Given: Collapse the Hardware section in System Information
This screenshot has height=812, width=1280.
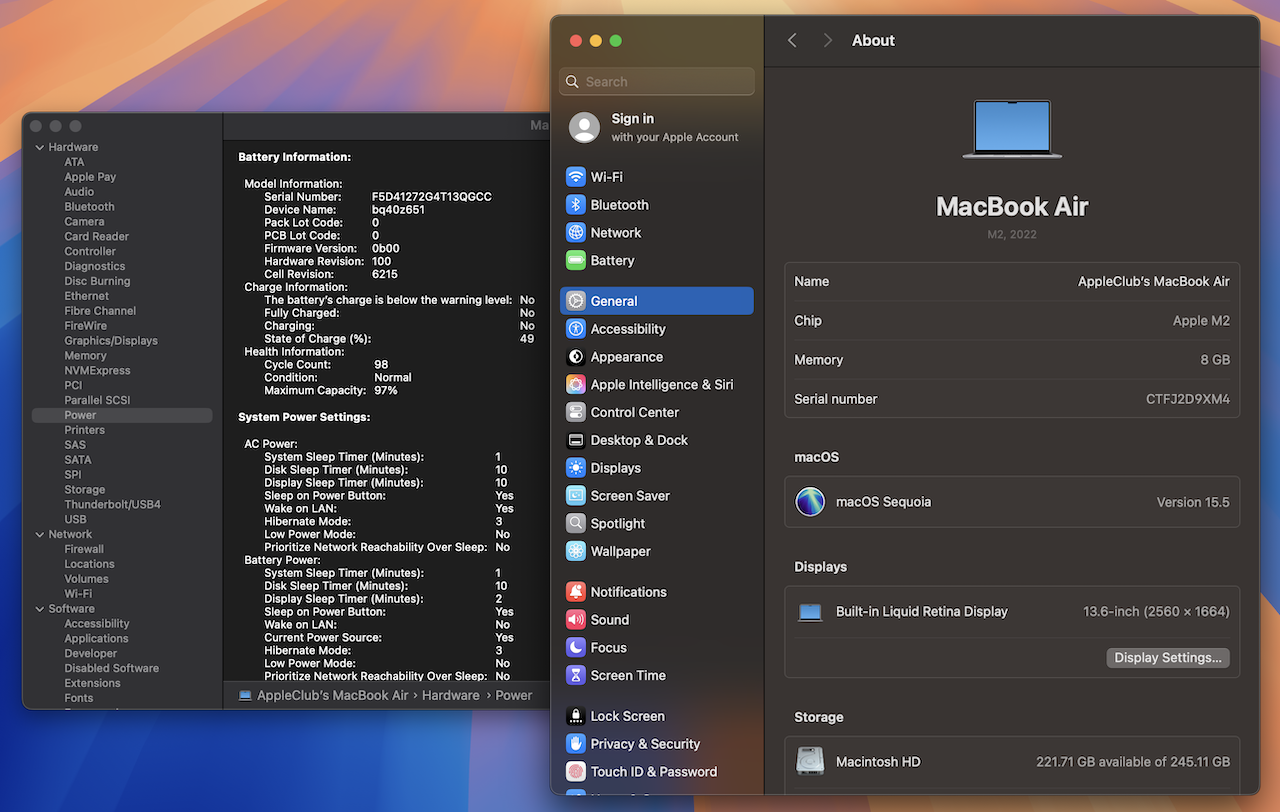Looking at the screenshot, I should [40, 147].
